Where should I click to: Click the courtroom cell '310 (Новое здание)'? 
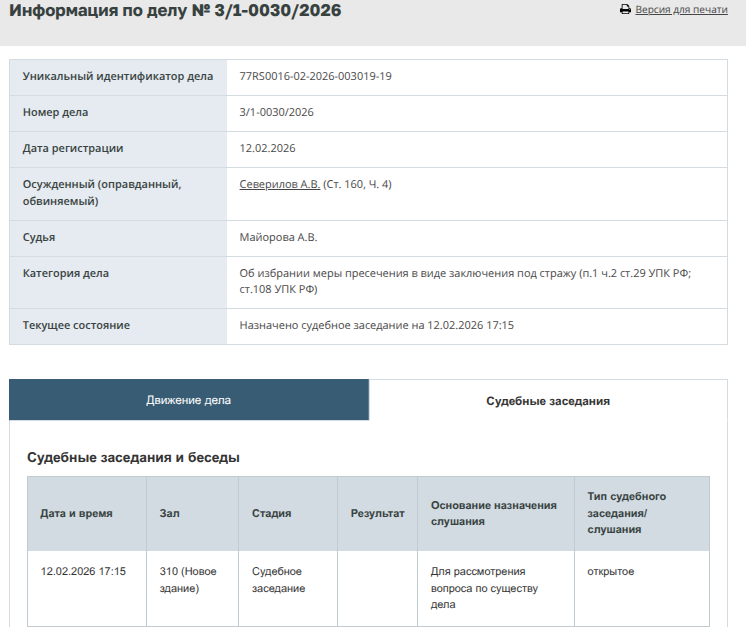[x=187, y=580]
